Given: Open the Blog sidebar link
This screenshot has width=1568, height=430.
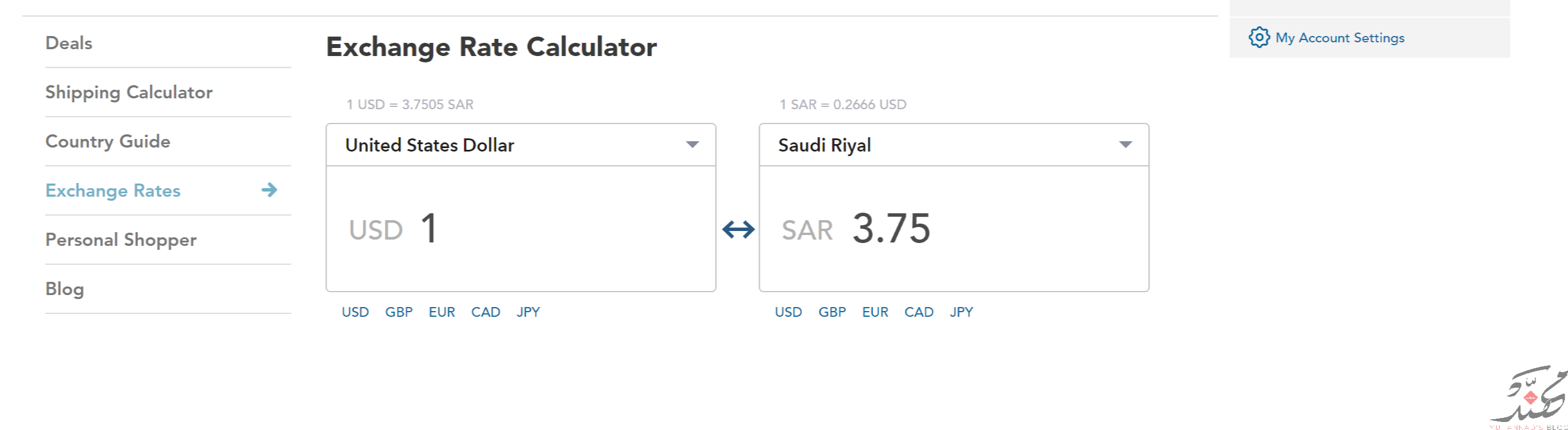Looking at the screenshot, I should click(65, 289).
